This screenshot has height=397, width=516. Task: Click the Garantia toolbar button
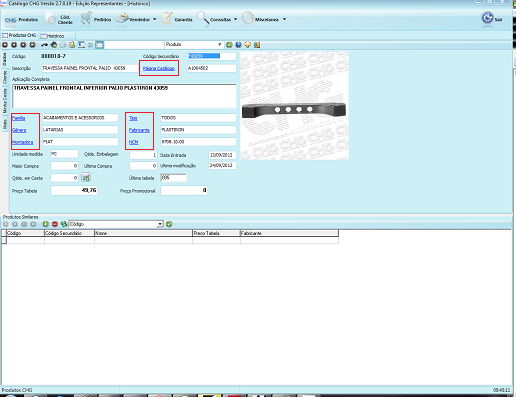point(177,19)
